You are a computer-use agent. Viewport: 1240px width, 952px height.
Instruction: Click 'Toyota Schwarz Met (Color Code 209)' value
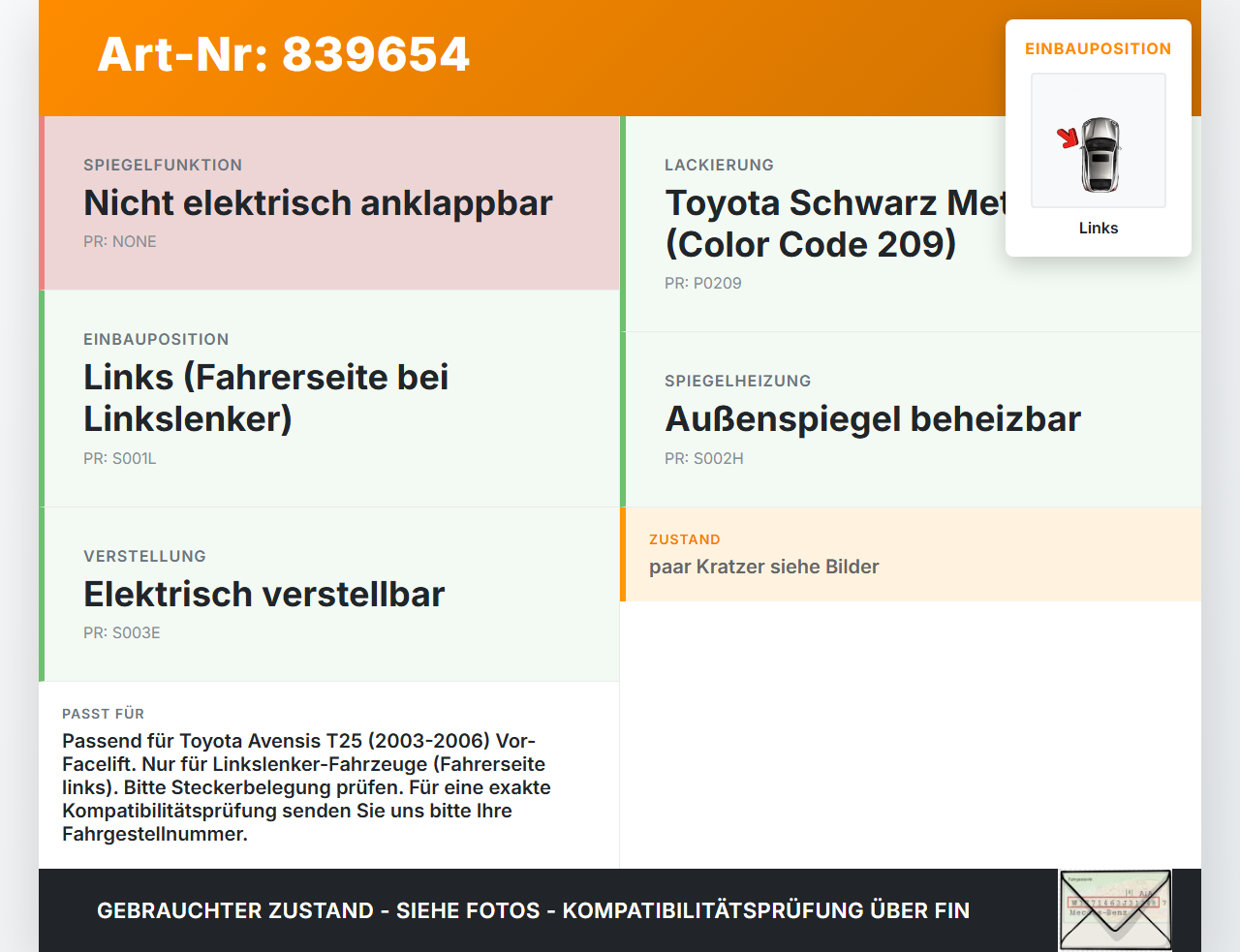pos(835,224)
